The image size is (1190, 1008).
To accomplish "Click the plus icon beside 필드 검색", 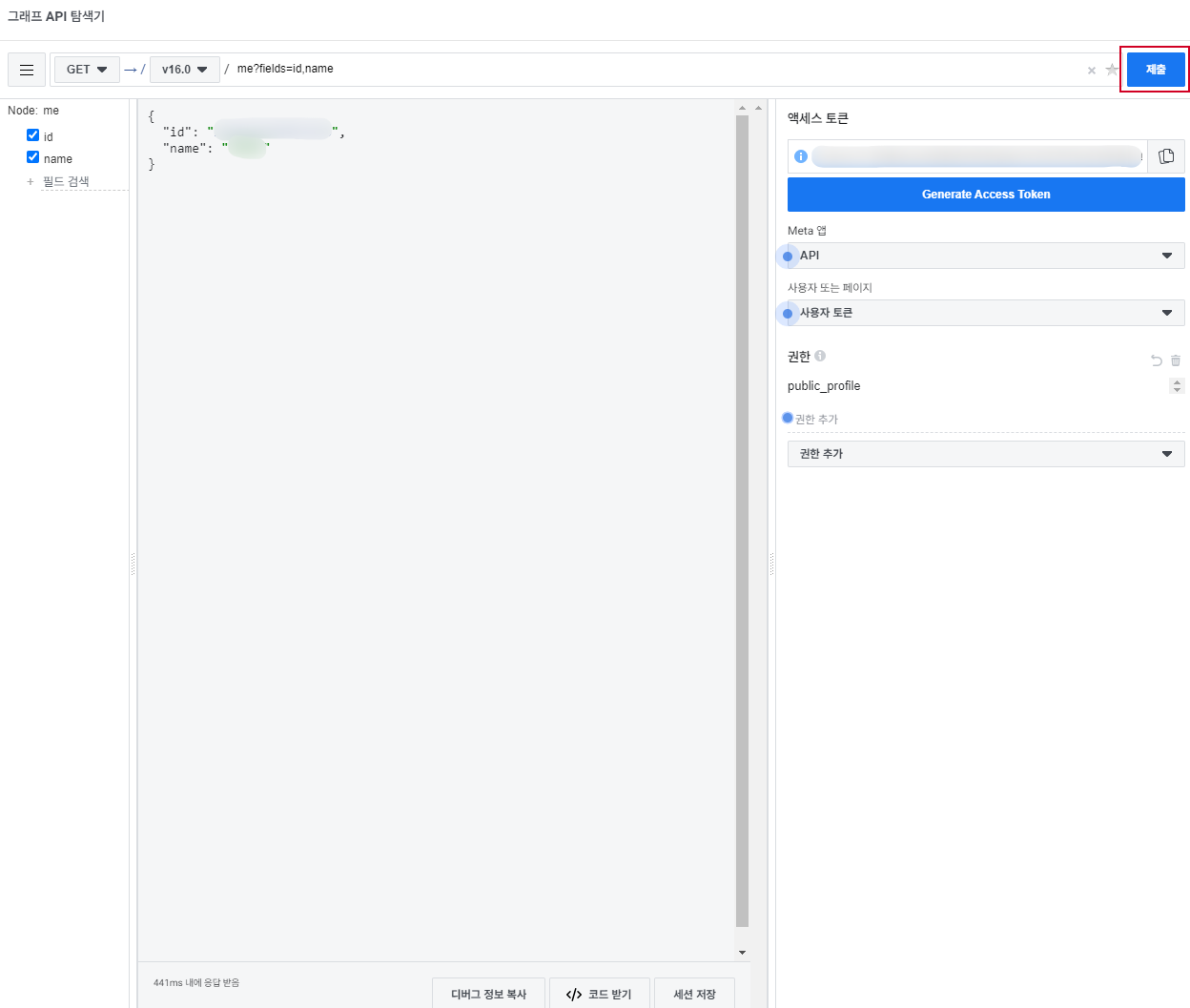I will [31, 181].
